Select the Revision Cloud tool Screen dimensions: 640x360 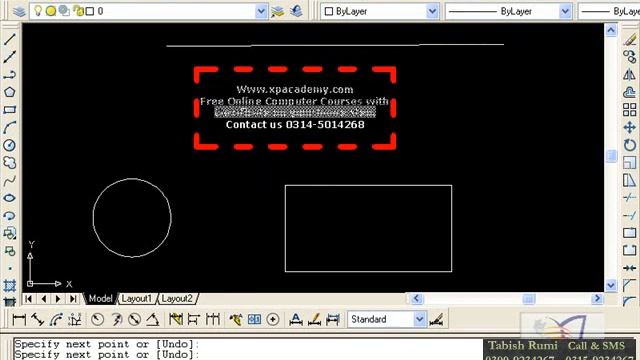coord(9,162)
